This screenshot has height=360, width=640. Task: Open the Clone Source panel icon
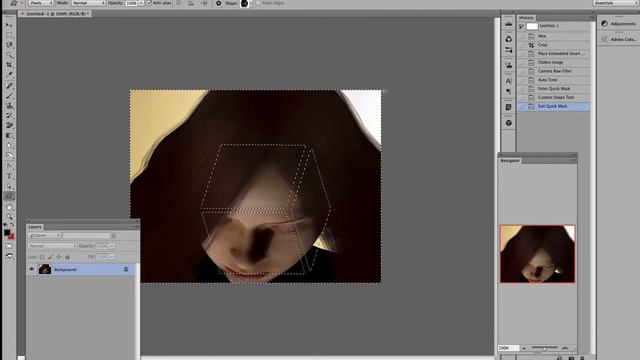(x=509, y=65)
